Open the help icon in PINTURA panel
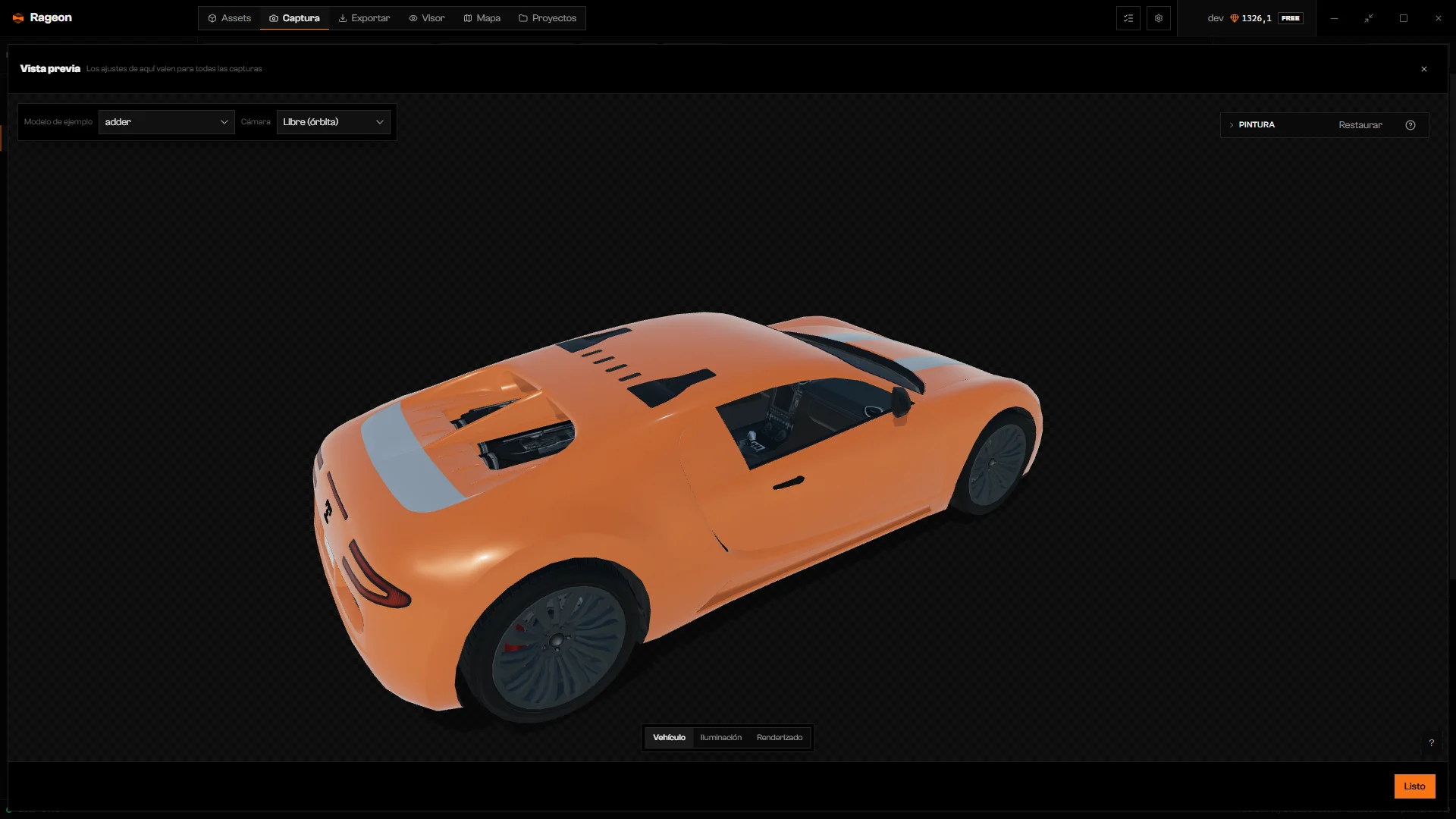Screen dimensions: 1456x819 click(1410, 125)
